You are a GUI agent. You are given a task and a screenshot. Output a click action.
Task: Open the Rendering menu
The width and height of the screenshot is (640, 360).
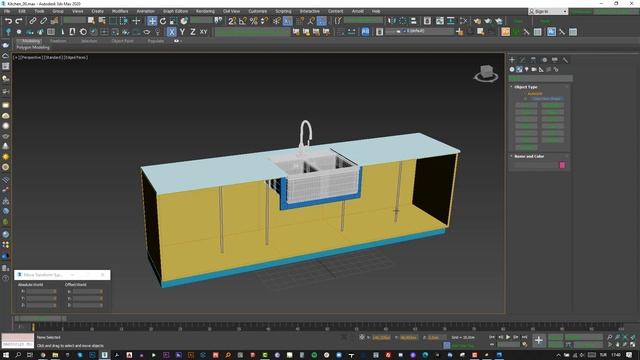click(x=205, y=11)
